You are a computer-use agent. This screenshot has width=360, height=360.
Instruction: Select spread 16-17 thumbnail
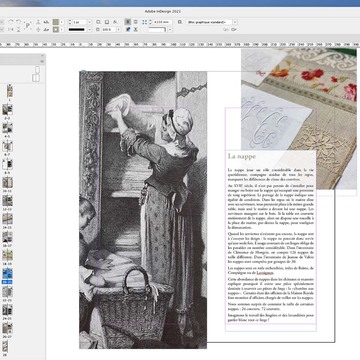(x=7, y=237)
